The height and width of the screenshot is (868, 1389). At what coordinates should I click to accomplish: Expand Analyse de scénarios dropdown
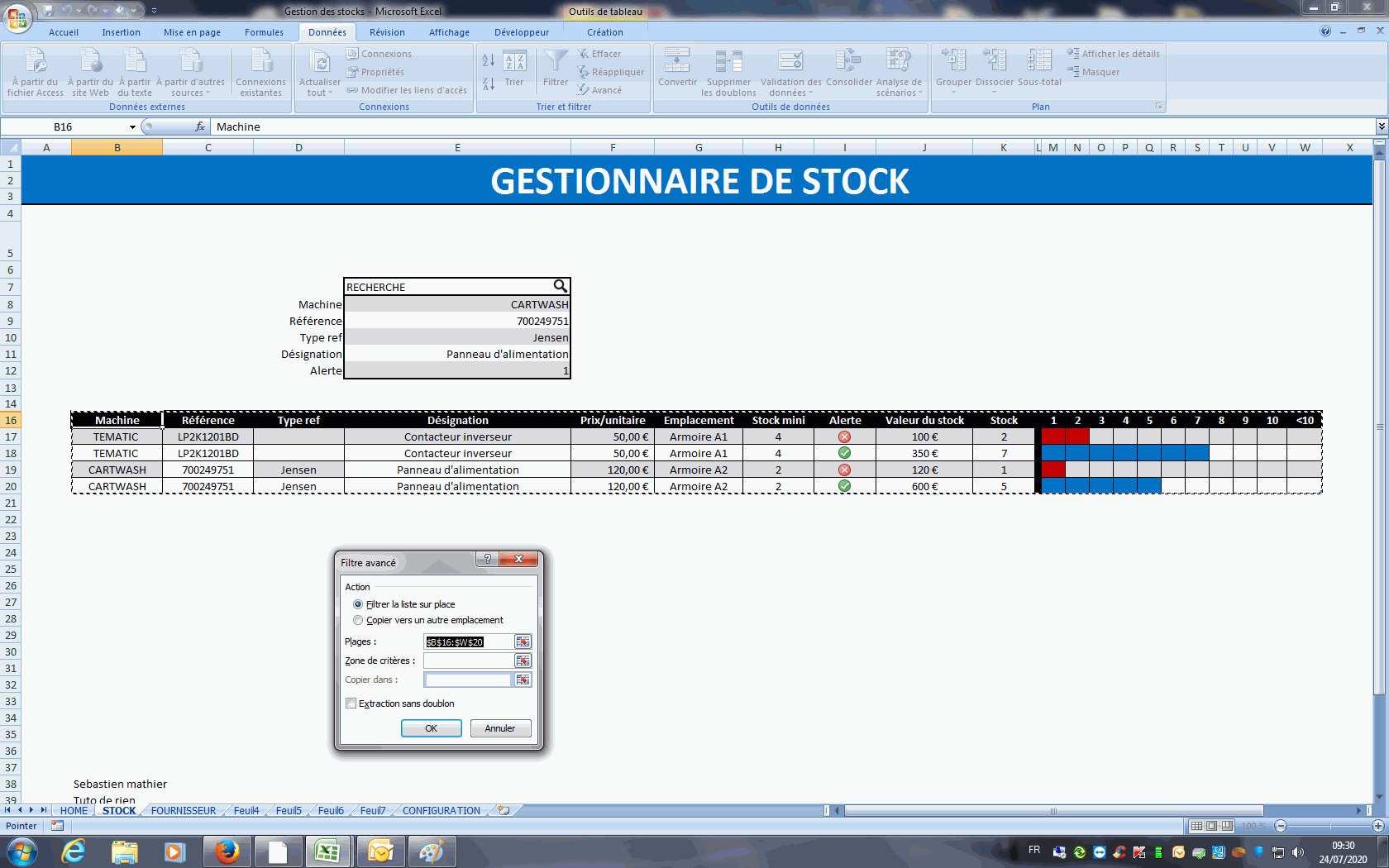click(x=920, y=93)
